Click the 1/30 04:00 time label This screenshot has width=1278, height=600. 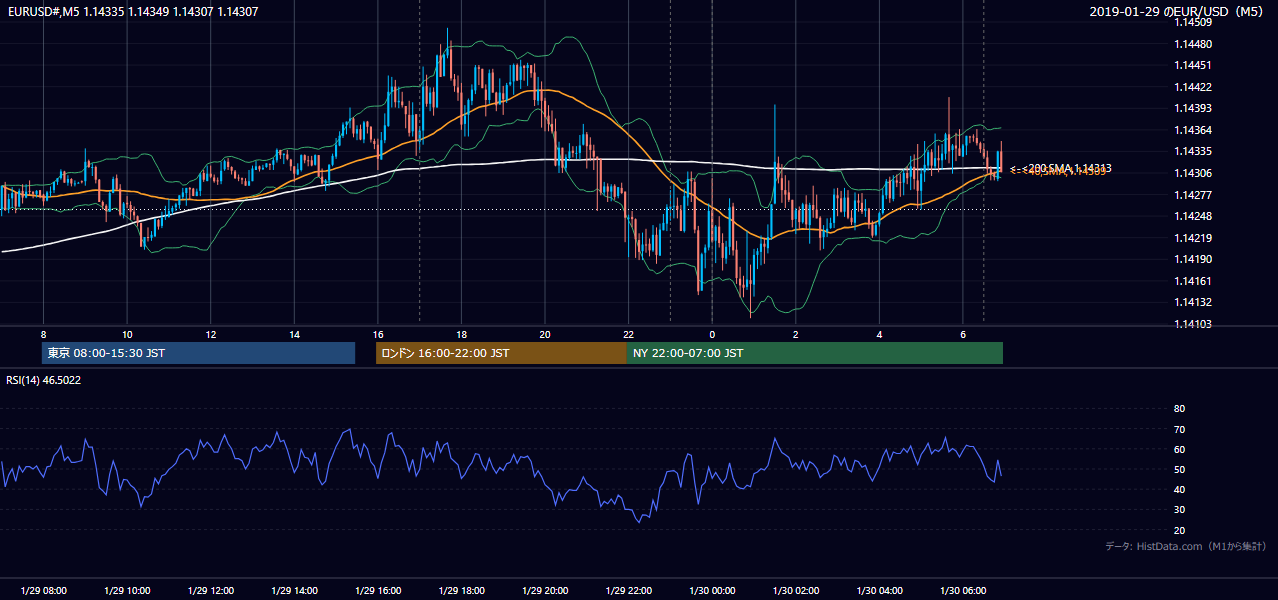click(x=880, y=590)
